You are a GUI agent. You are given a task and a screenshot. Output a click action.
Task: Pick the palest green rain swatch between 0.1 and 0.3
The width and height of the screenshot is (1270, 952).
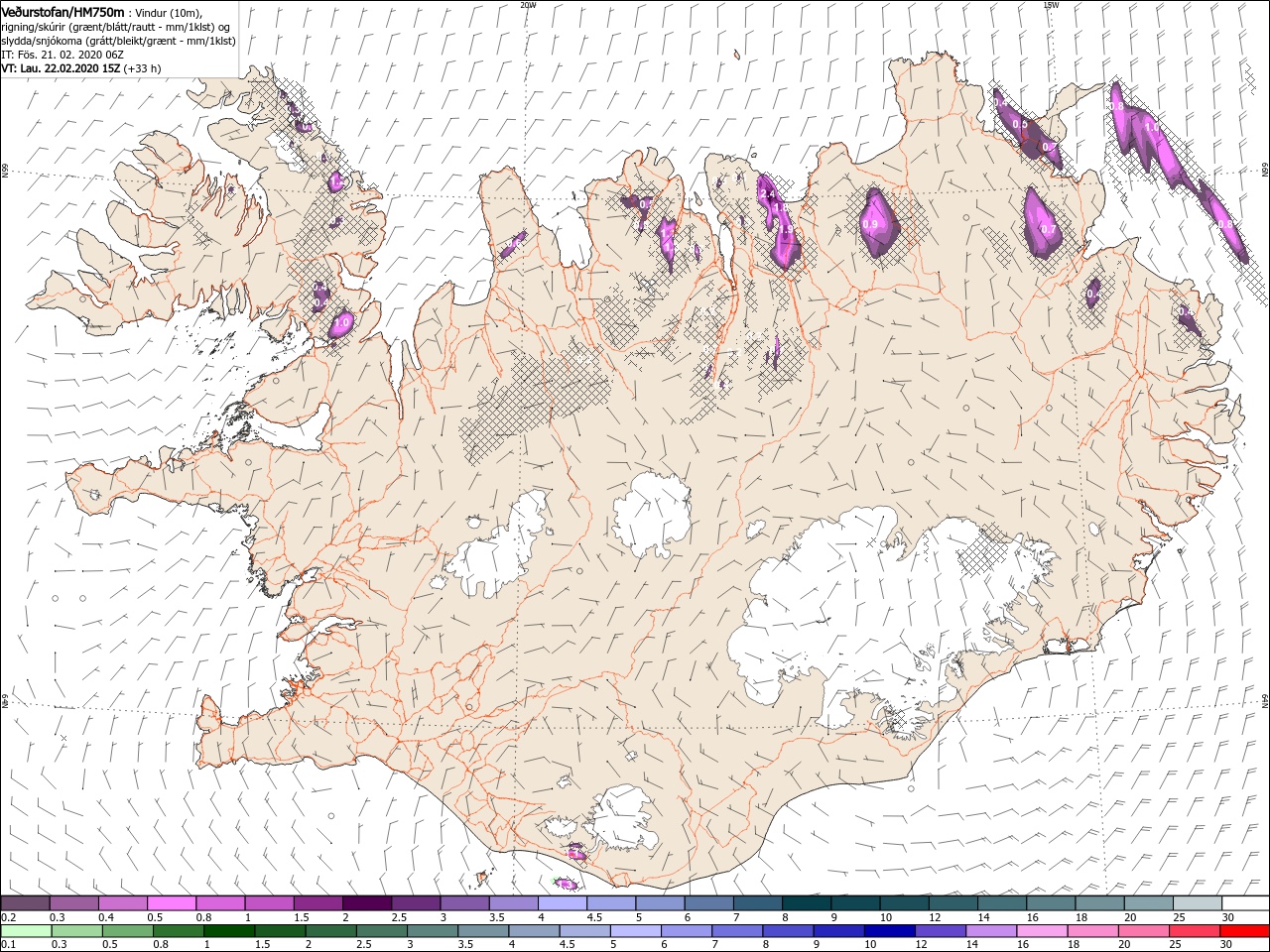pyautogui.click(x=25, y=930)
